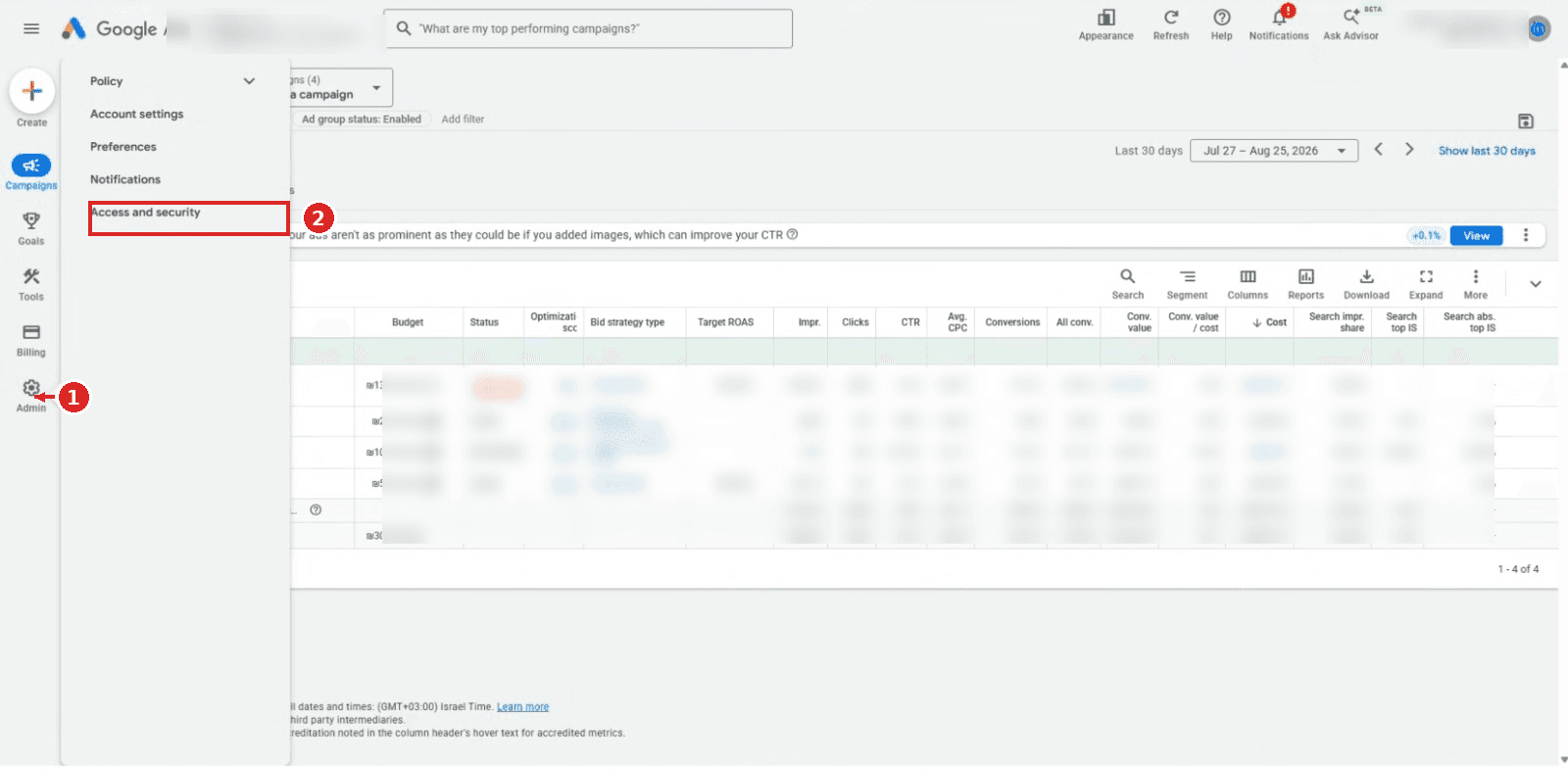Open the hamburger main menu
Viewport: 1568px width, 769px height.
point(31,28)
